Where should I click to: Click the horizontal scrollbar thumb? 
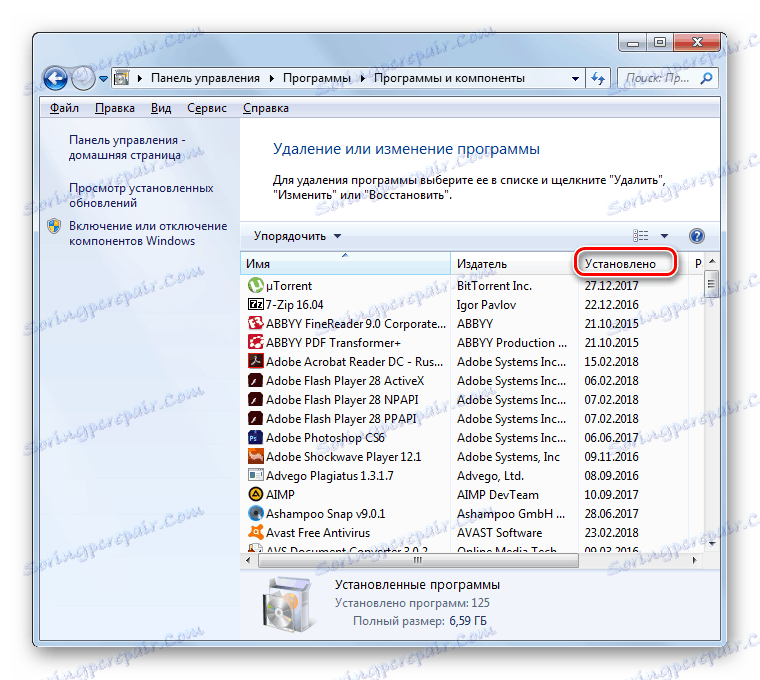click(x=418, y=560)
